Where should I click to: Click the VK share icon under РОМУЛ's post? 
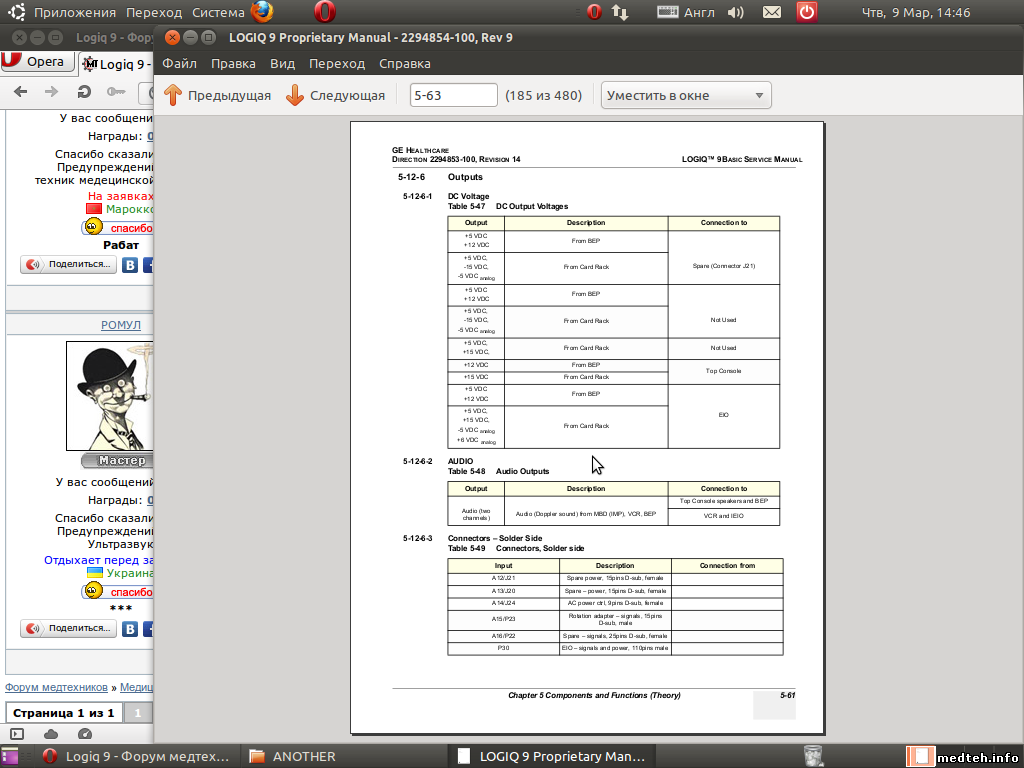[x=130, y=629]
